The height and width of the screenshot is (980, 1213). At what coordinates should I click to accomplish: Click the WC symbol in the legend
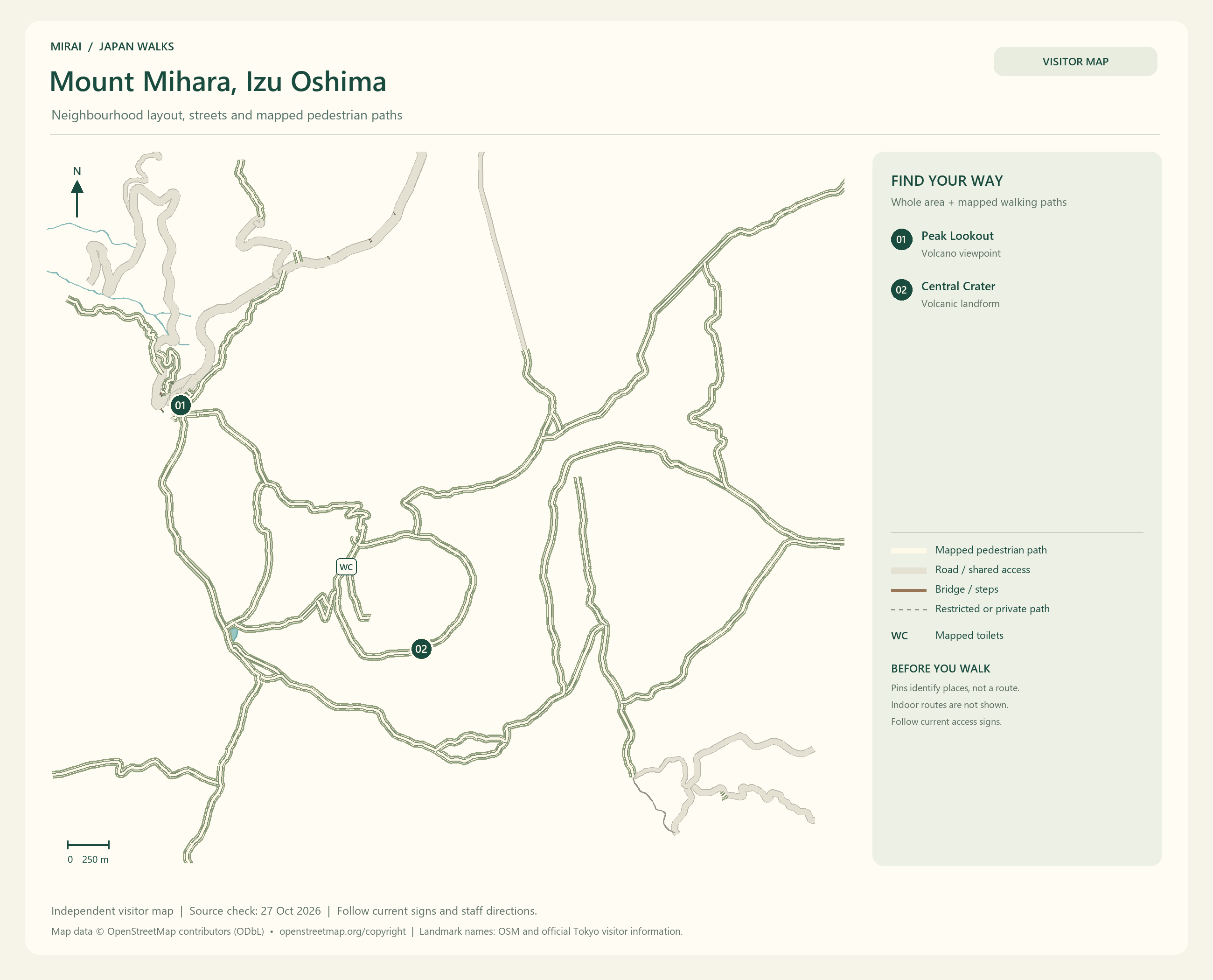coord(899,636)
